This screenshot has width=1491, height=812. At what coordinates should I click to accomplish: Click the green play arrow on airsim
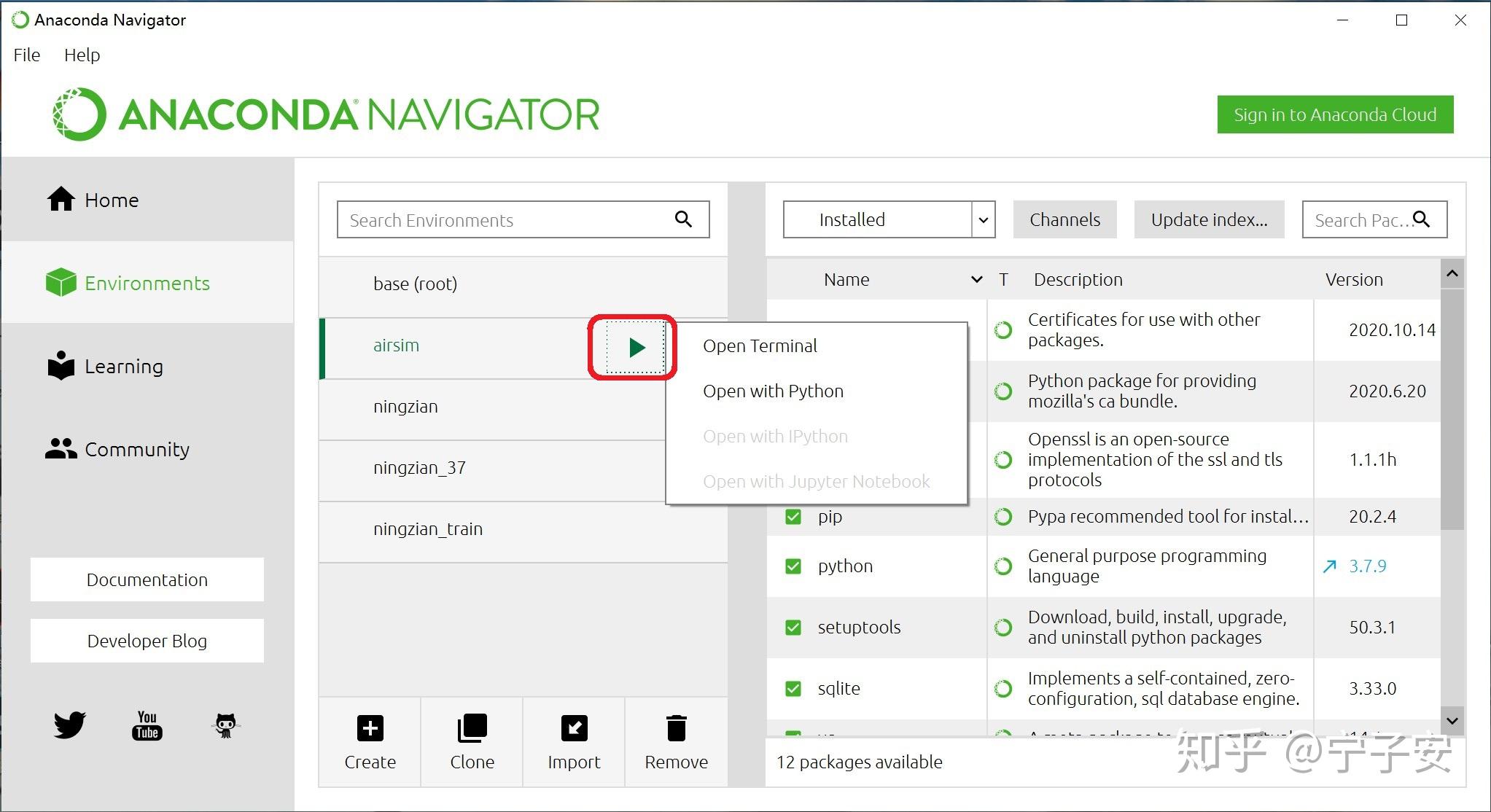[636, 348]
